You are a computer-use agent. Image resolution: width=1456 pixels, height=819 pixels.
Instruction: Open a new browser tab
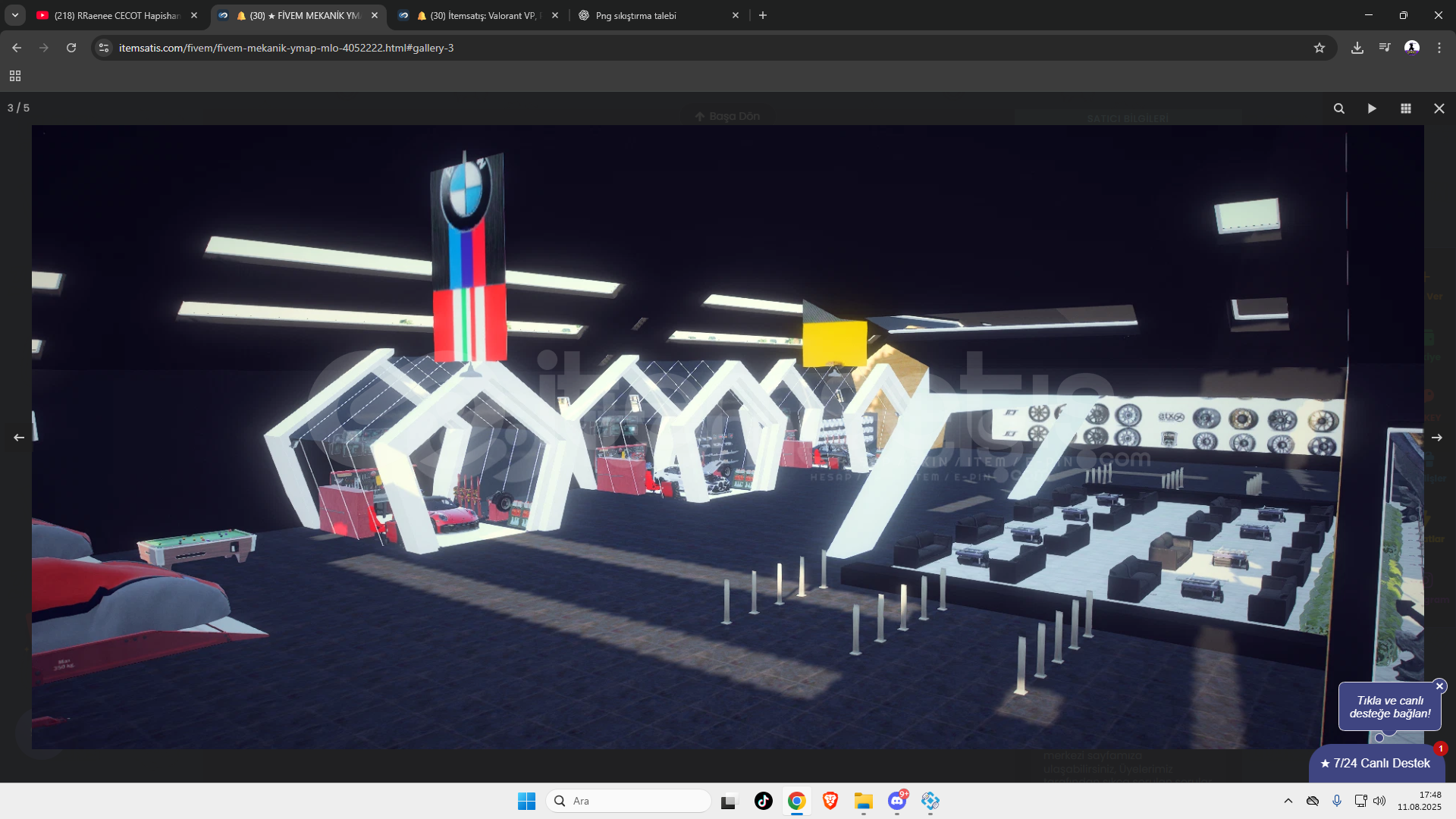point(763,15)
